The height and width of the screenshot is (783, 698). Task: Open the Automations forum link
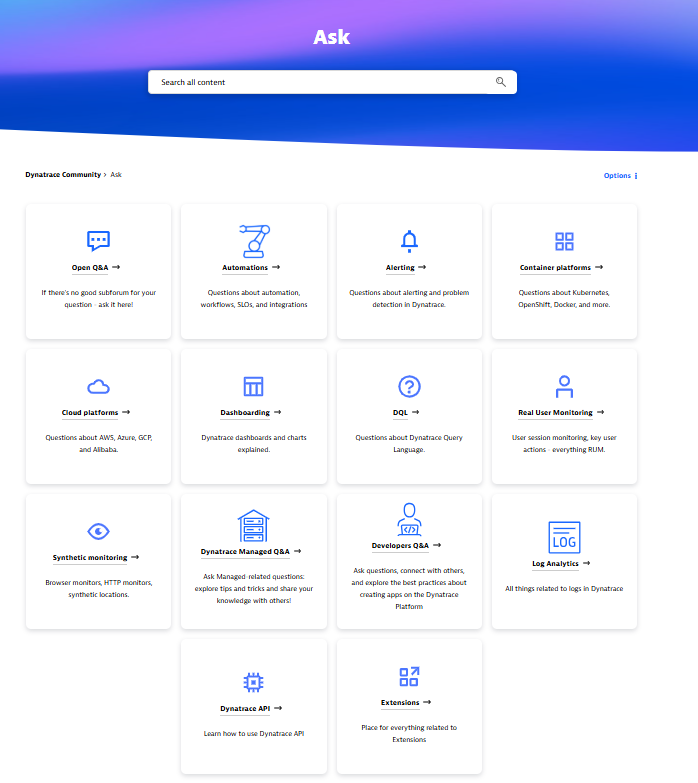[x=245, y=268]
